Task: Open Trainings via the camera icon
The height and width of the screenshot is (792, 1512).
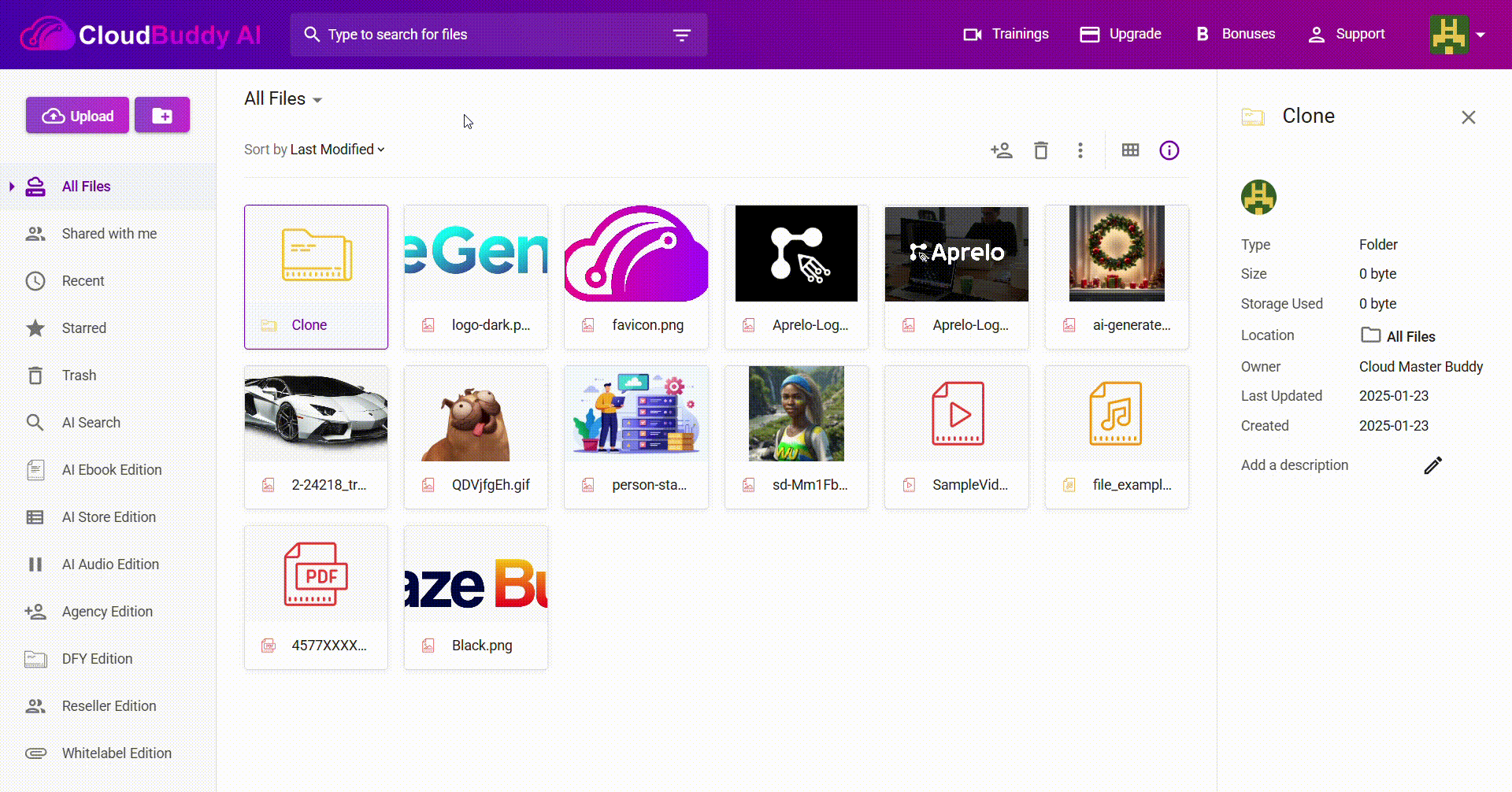Action: point(973,34)
